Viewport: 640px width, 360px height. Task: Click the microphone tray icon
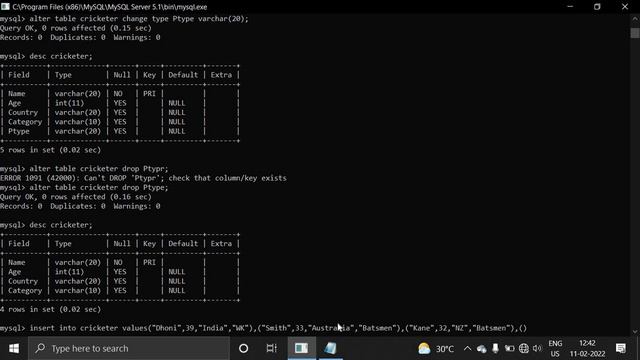[495, 348]
